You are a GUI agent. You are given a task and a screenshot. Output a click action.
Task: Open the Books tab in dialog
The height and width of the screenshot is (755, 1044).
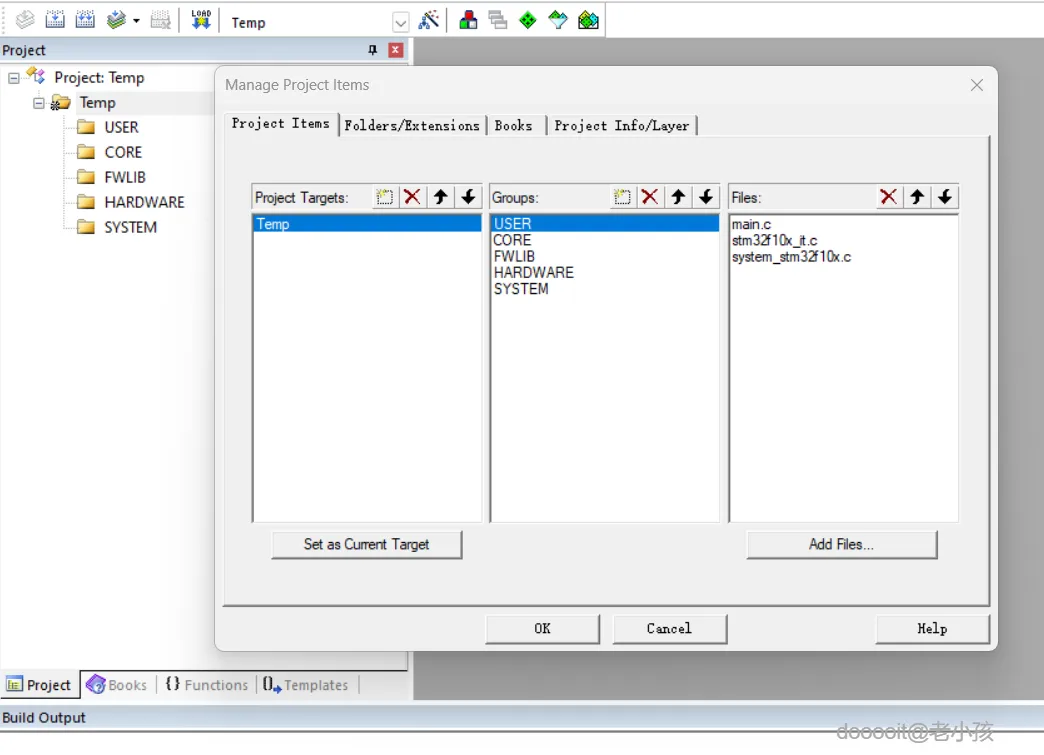click(x=513, y=126)
